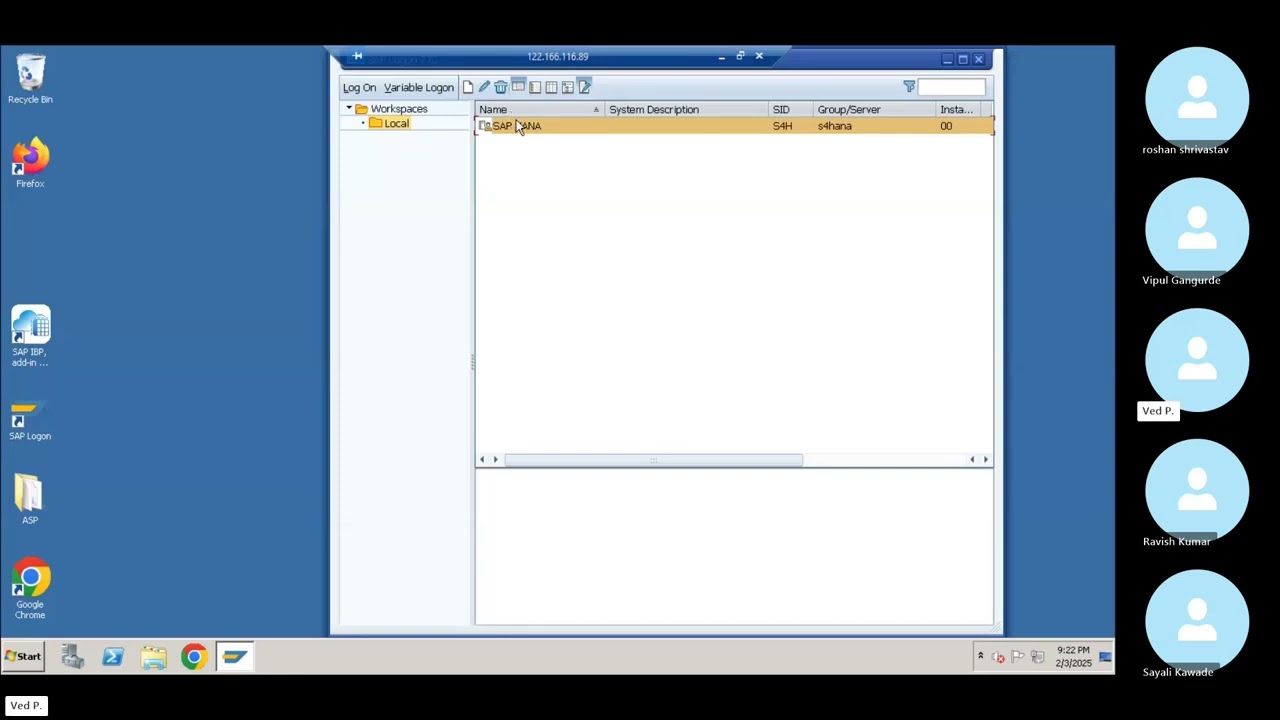Open Recycle Bin desktop icon
This screenshot has width=1280, height=720.
30,79
